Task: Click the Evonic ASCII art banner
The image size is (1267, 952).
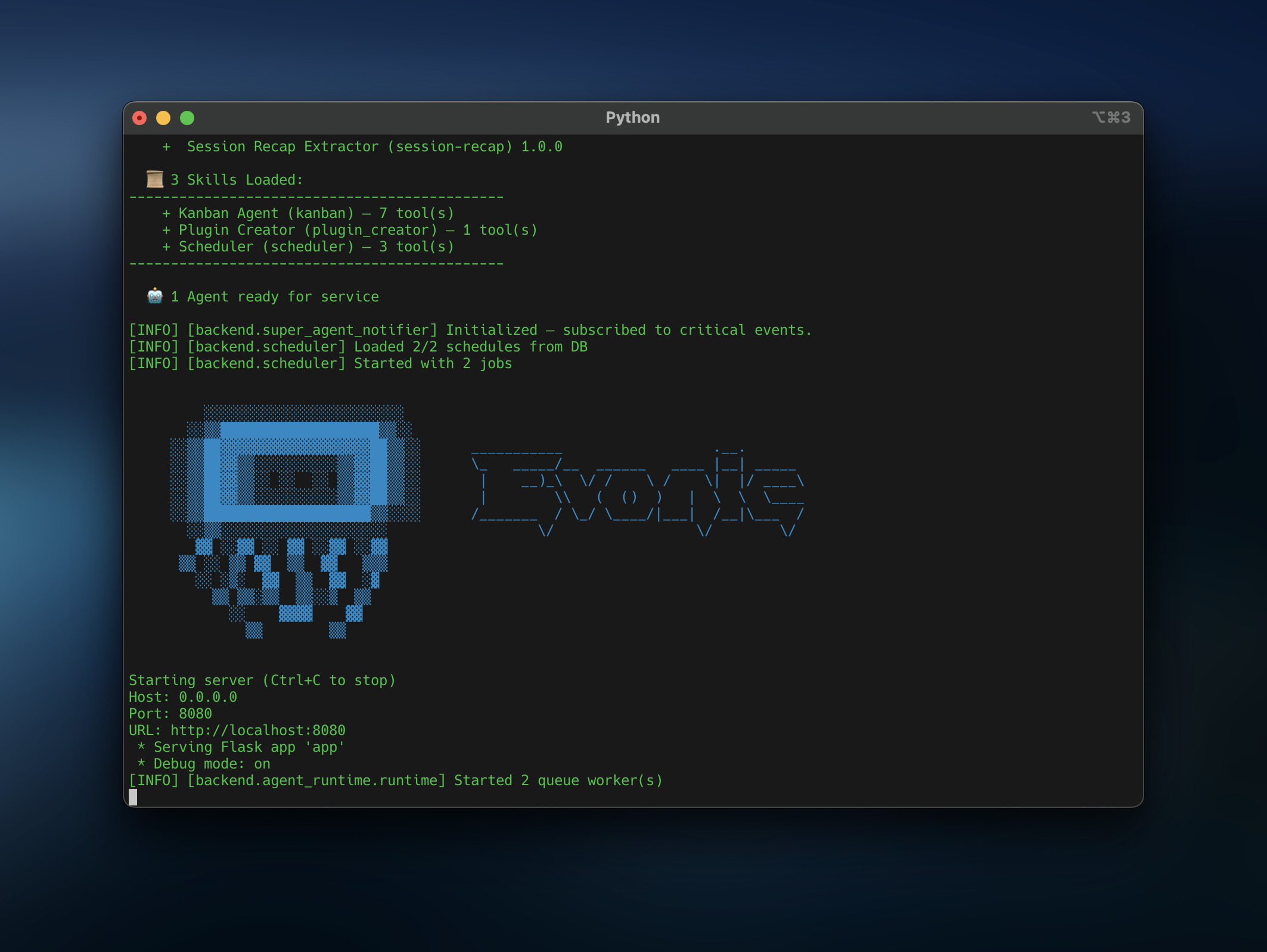Action: (x=638, y=493)
